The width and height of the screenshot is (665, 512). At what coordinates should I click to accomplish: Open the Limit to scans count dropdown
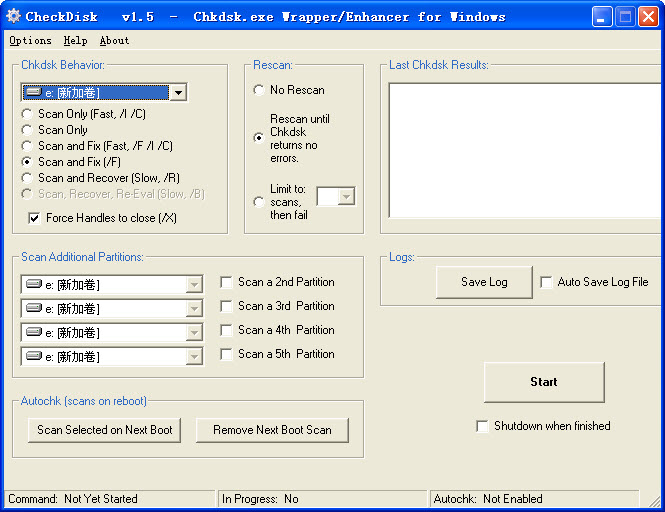[x=346, y=196]
